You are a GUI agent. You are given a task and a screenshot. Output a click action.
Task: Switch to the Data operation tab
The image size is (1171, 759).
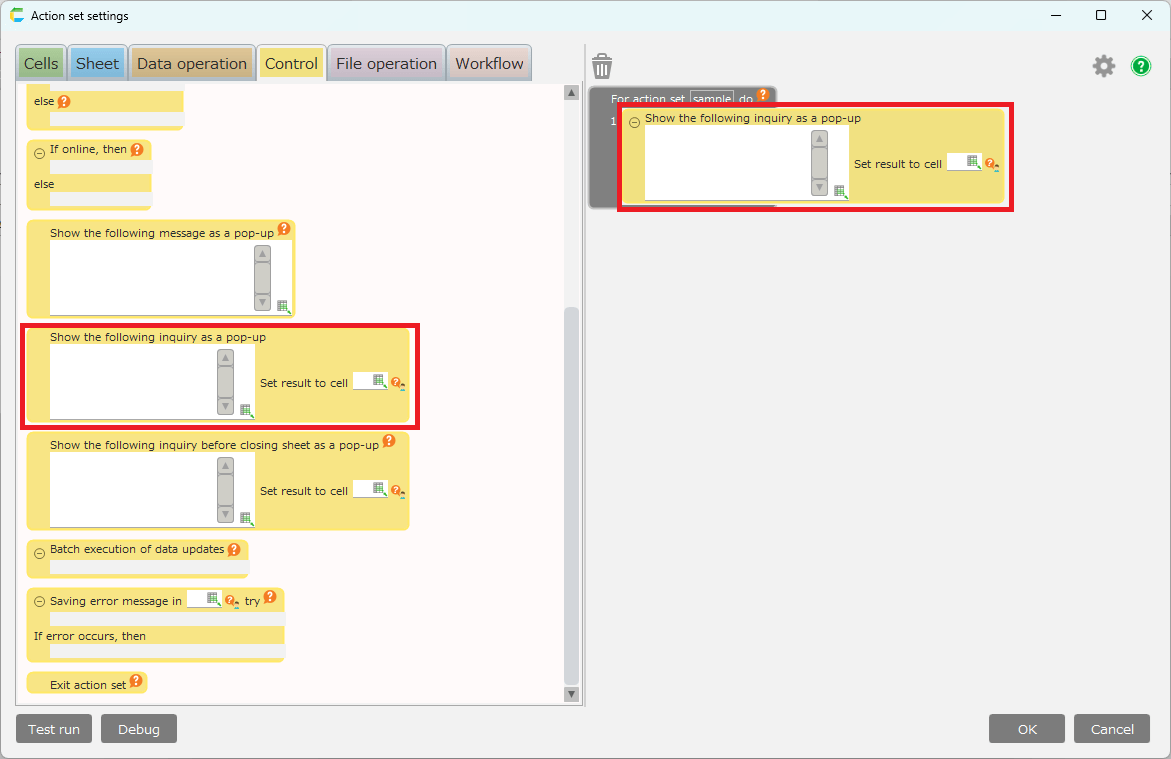(x=191, y=64)
